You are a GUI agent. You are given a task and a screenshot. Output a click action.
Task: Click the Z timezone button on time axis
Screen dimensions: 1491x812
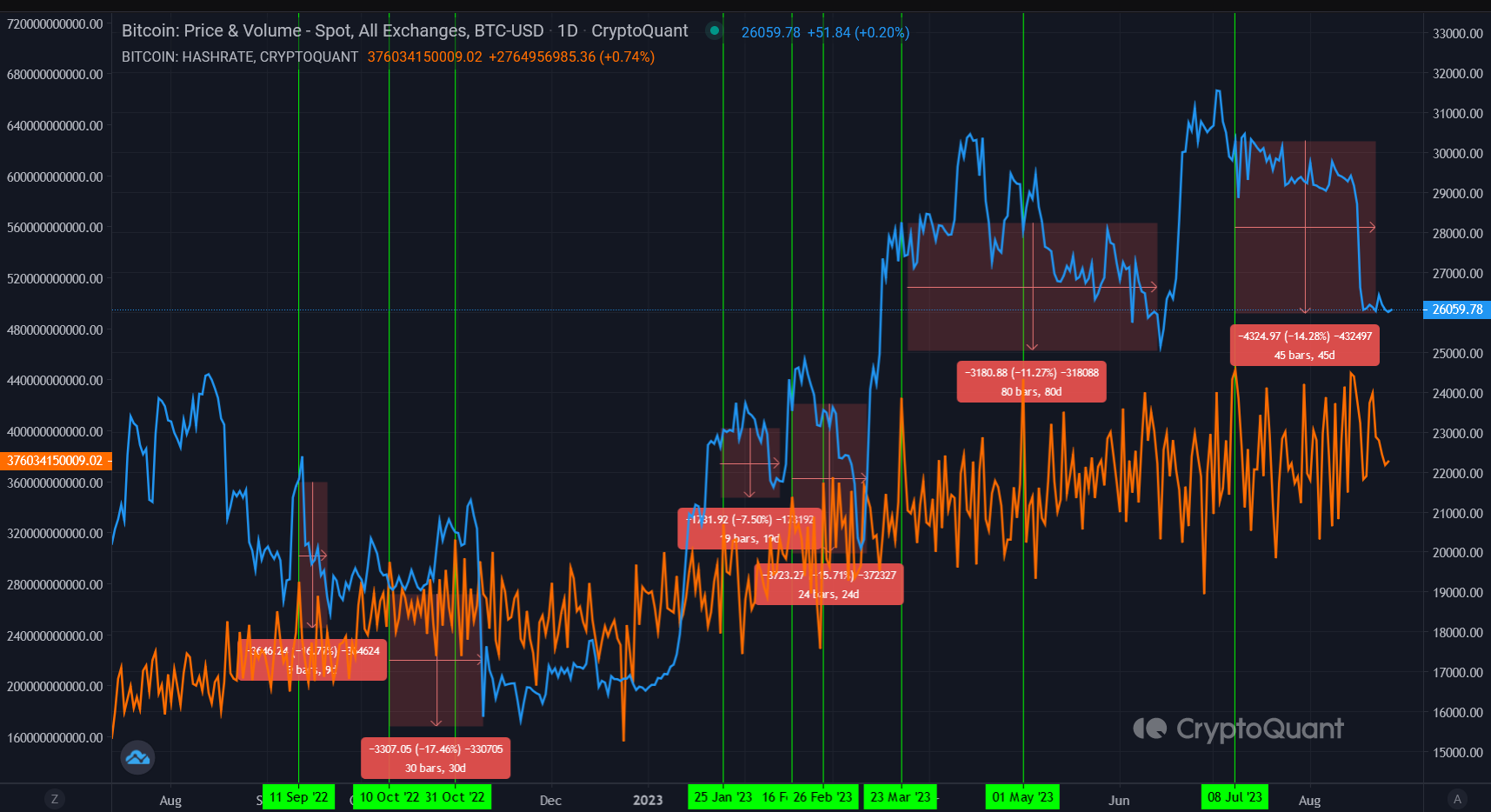coord(55,799)
